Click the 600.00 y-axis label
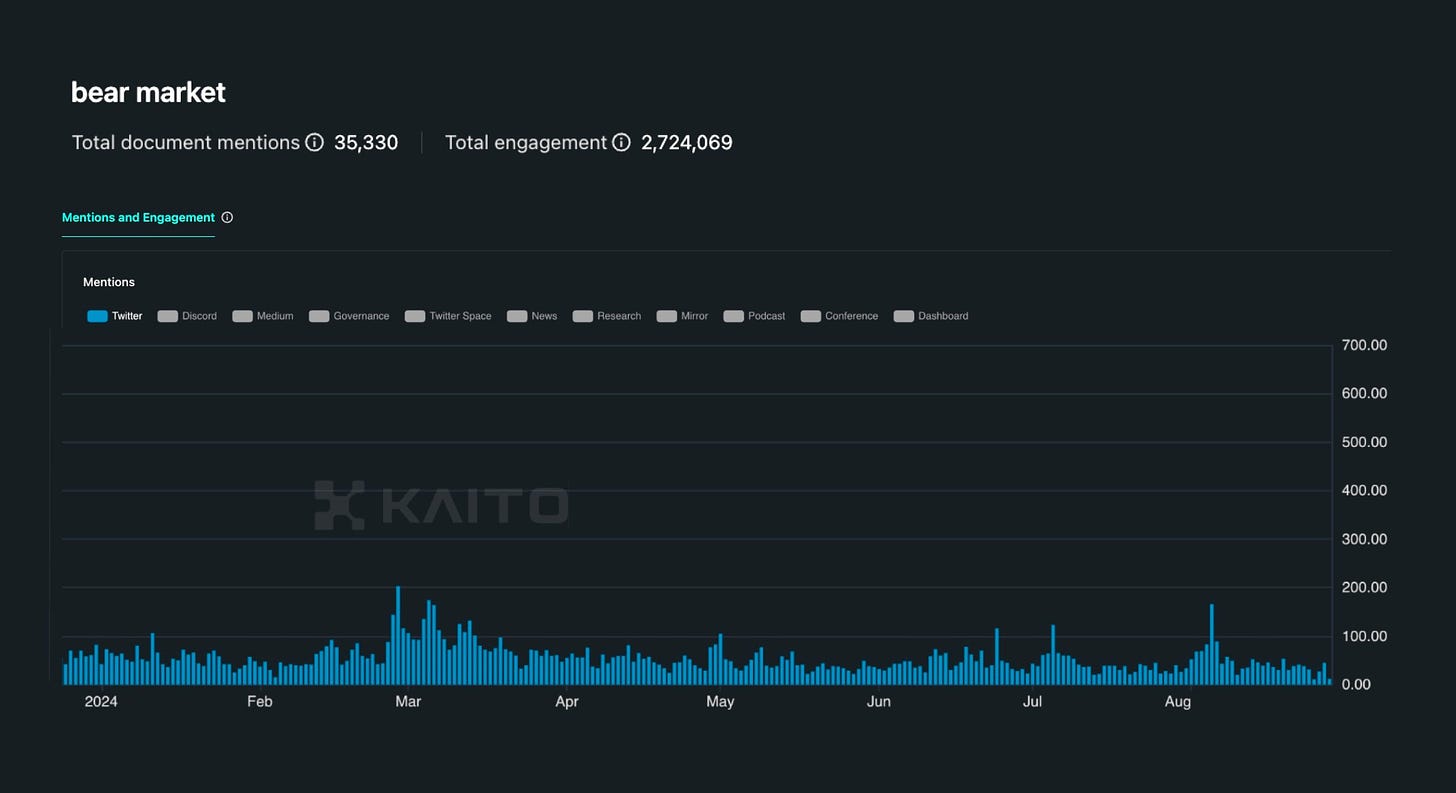This screenshot has width=1456, height=793. pos(1365,394)
